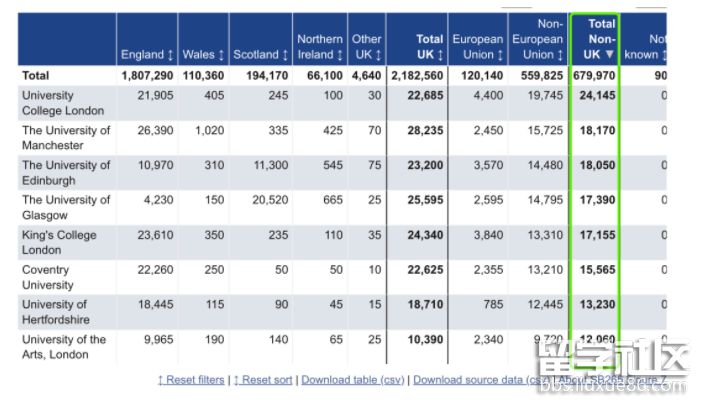Screen dimensions: 703x407
Task: Sort table by Wales column
Action: click(x=204, y=54)
